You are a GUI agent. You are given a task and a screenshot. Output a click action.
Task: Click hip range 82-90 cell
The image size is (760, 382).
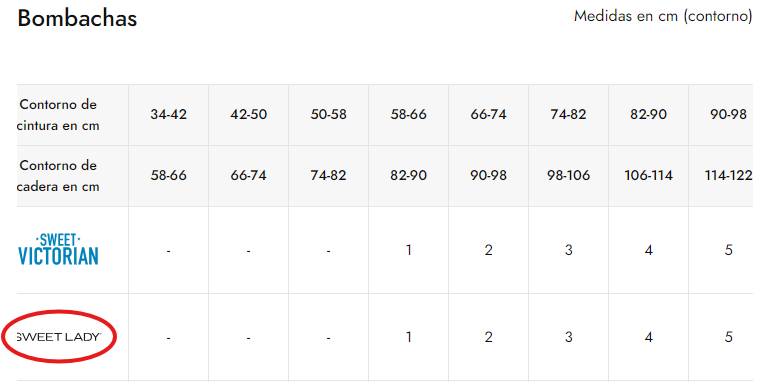click(x=409, y=175)
